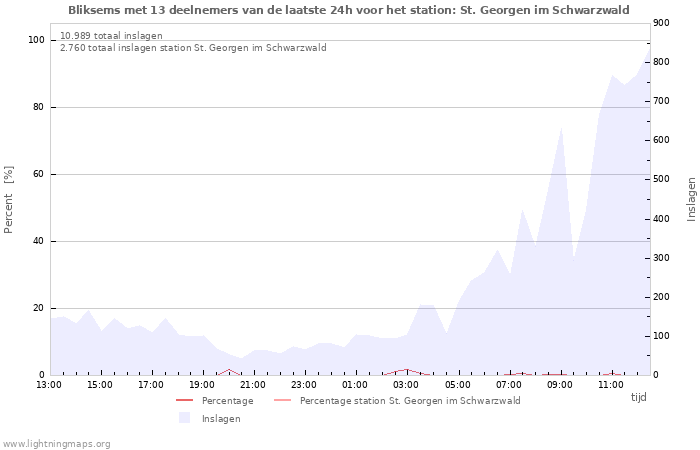Click the light red station percentage legend line
This screenshot has width=700, height=450.
pos(281,401)
